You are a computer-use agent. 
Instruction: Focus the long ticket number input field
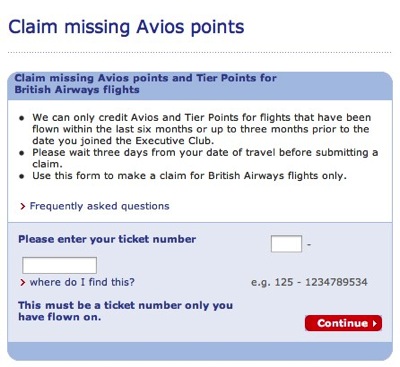click(x=59, y=265)
